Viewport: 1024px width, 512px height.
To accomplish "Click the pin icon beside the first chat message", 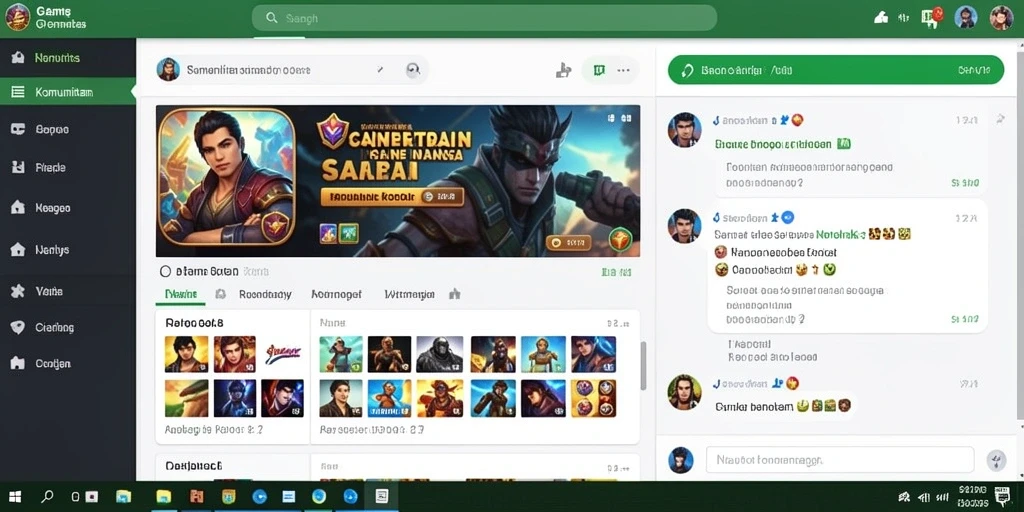I will (999, 120).
